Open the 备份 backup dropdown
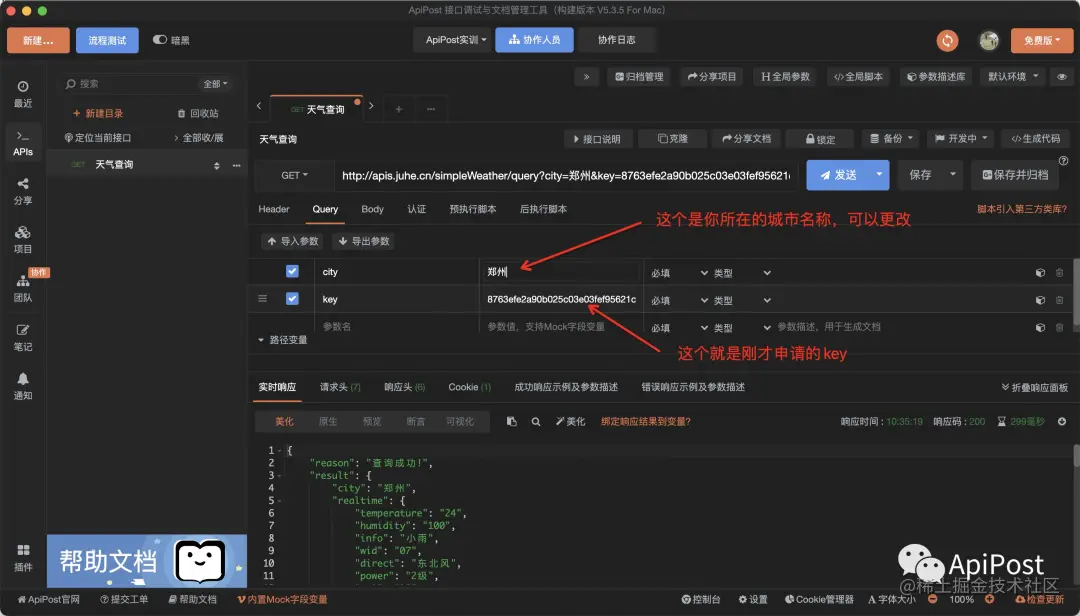The image size is (1080, 616). pos(891,138)
